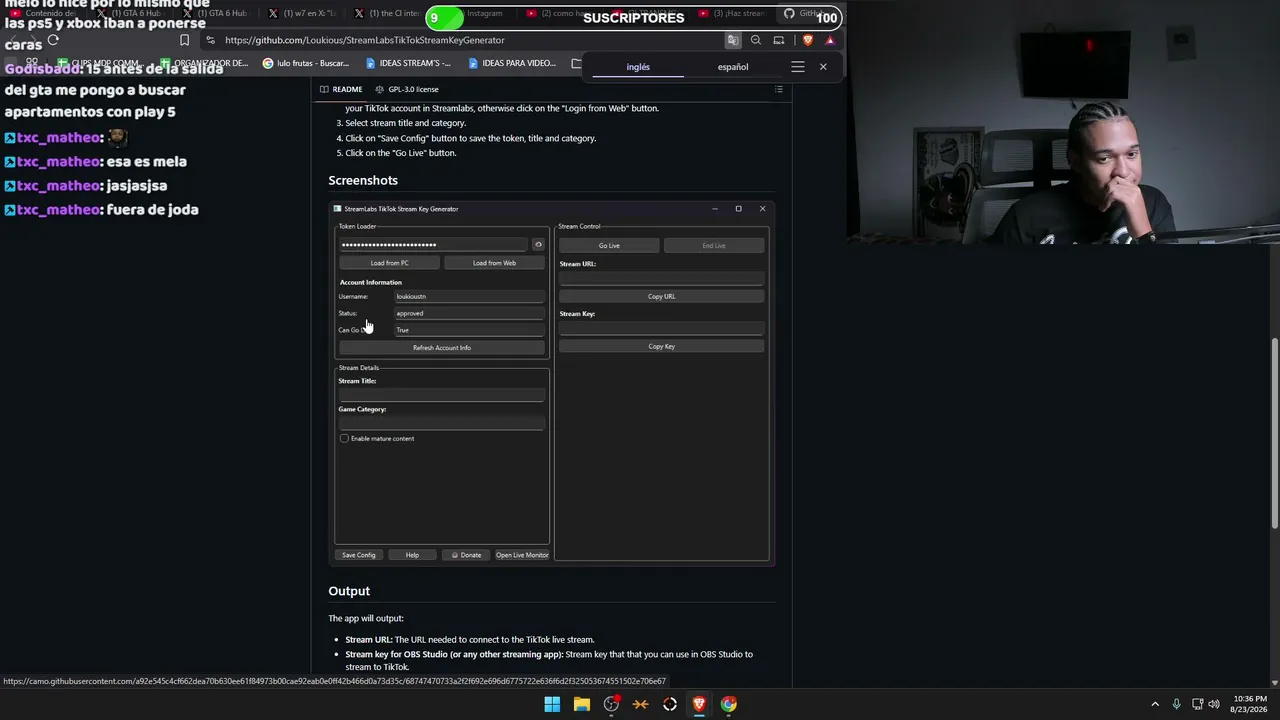This screenshot has height=720, width=1280.
Task: Open the Brave Shields lion icon
Action: click(x=808, y=40)
